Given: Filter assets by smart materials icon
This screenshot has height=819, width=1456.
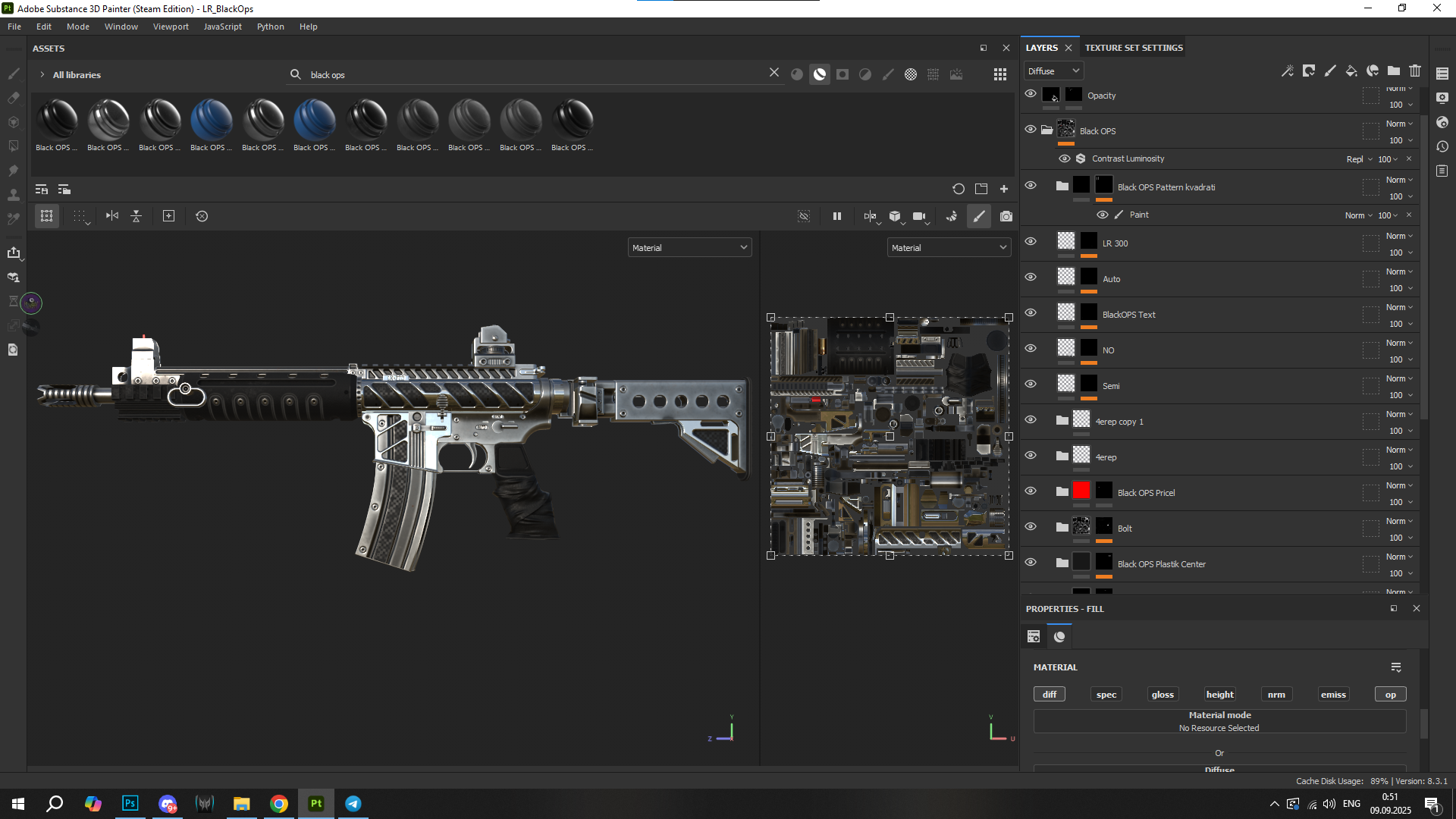Looking at the screenshot, I should 820,74.
